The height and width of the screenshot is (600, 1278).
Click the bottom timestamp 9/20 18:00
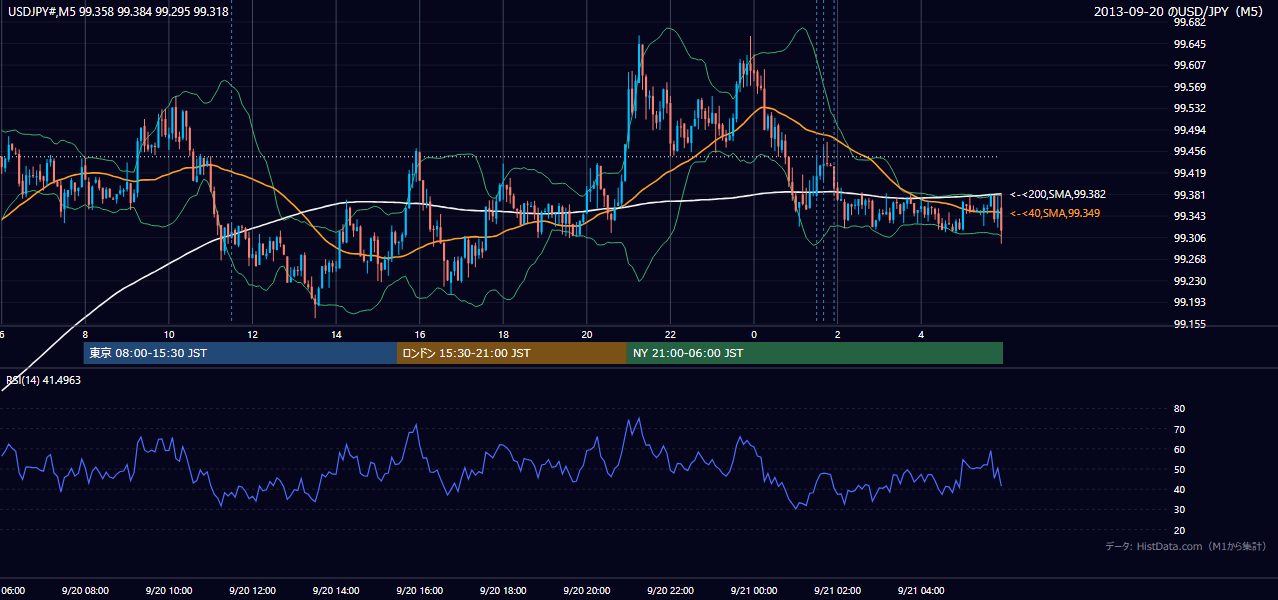(x=503, y=591)
